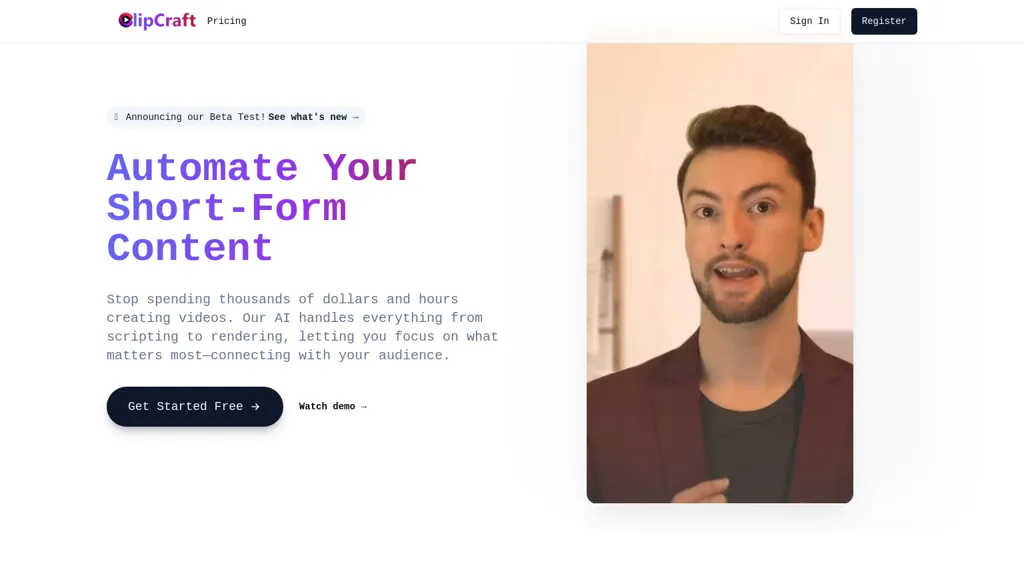Click the 'Short-Form' headline line
1024x576 pixels.
(x=227, y=208)
